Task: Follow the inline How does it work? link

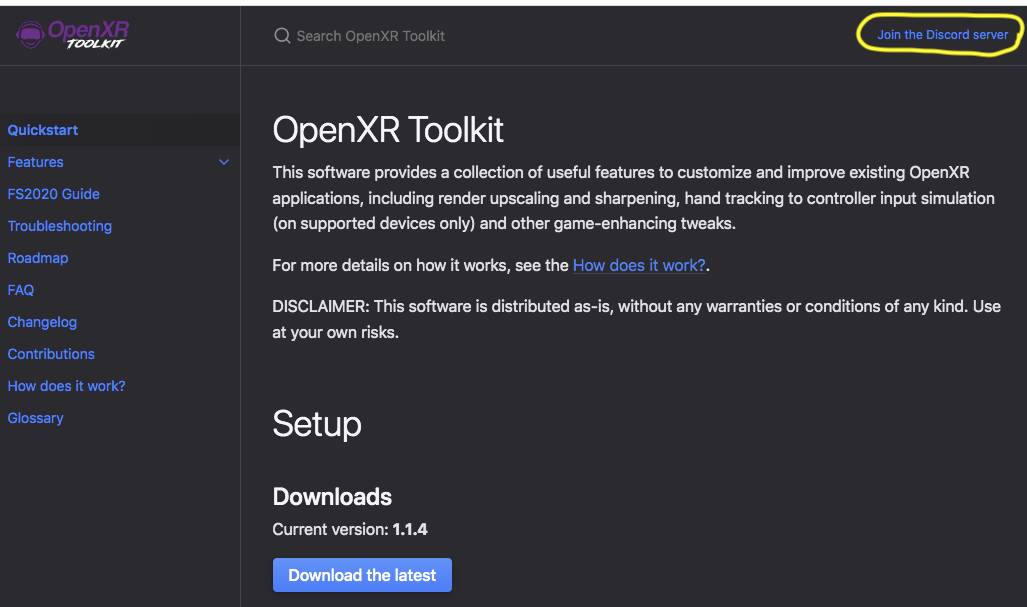Action: click(x=639, y=265)
